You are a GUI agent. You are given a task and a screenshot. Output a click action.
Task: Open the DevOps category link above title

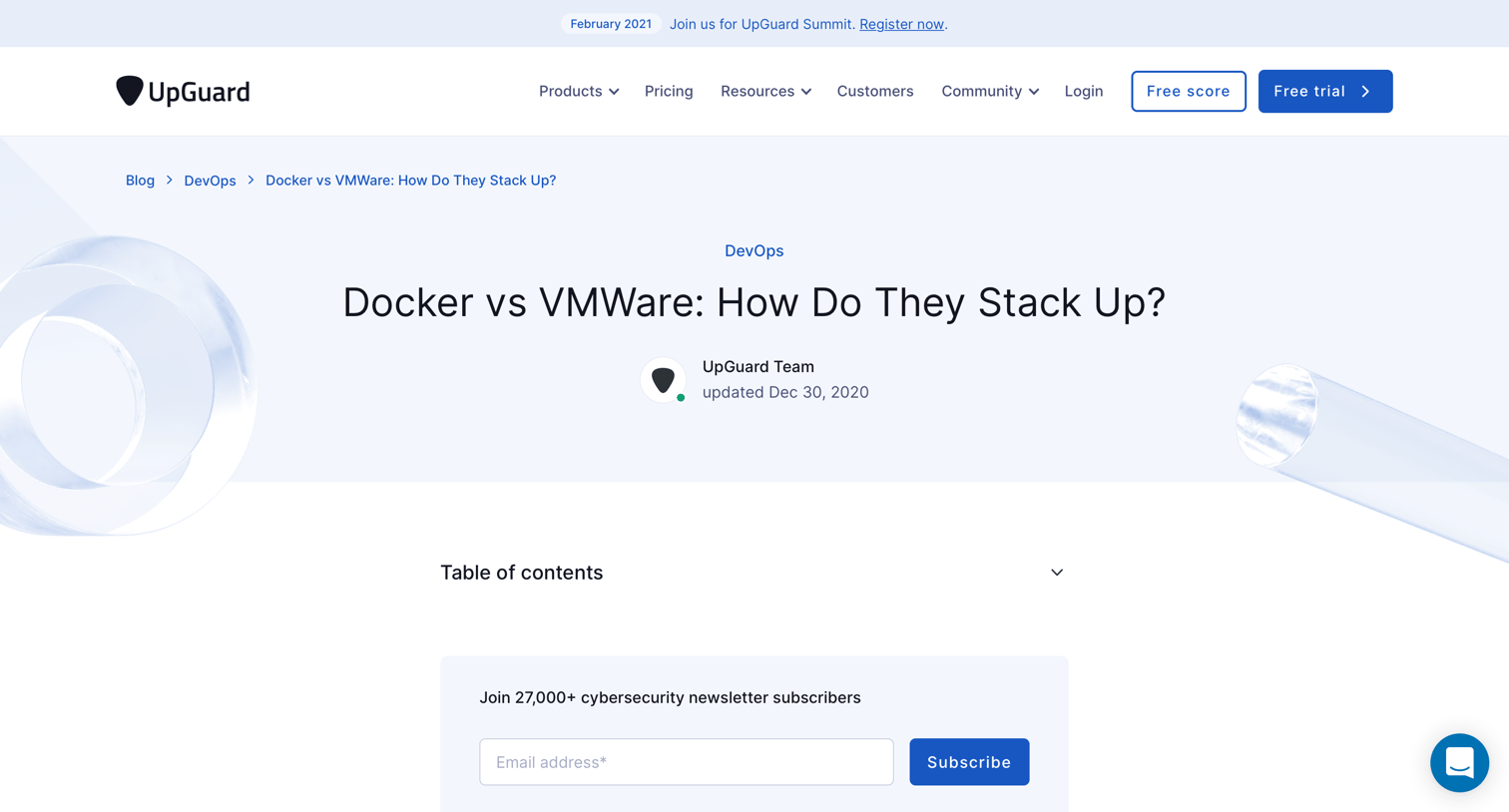754,250
